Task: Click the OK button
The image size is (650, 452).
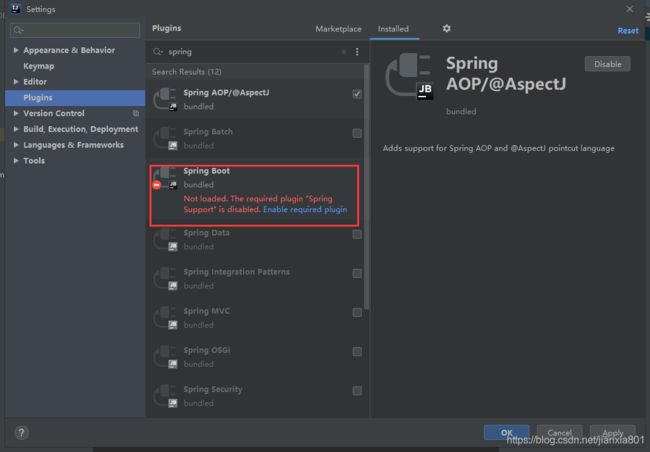Action: click(x=506, y=433)
